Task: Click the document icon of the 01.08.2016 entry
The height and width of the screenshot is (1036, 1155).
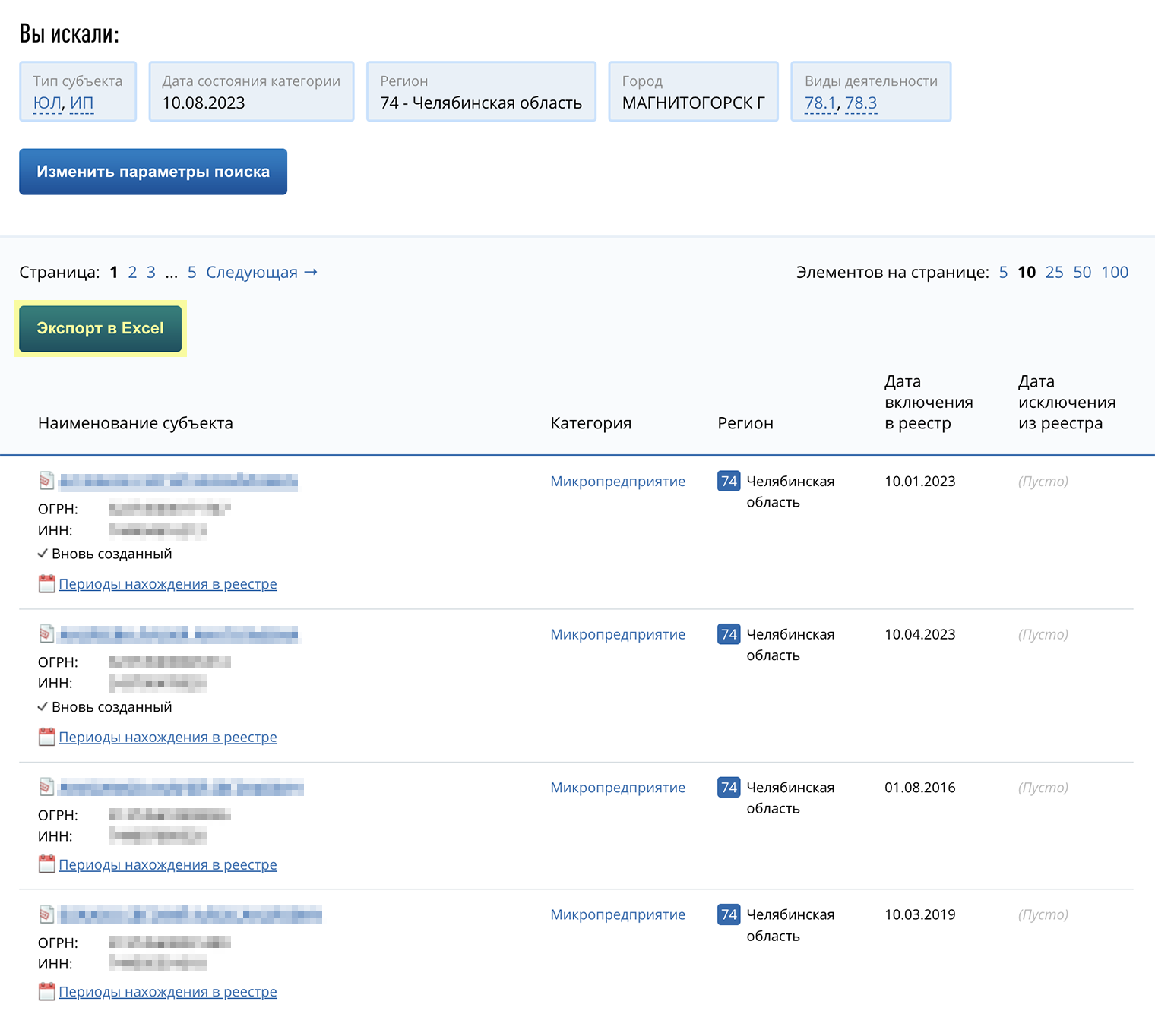Action: coord(46,787)
